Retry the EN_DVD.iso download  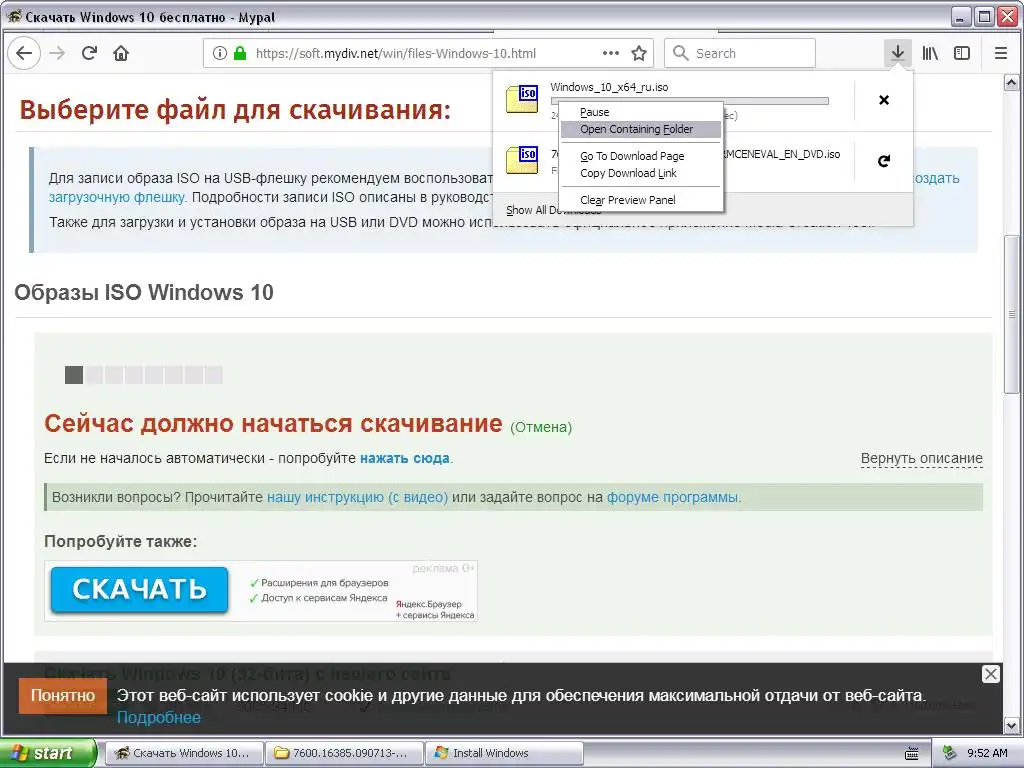pos(884,161)
